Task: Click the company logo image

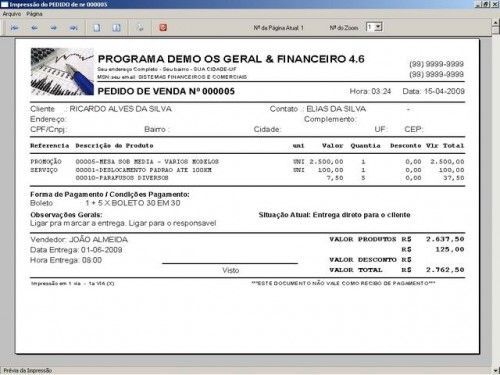Action: 62,72
